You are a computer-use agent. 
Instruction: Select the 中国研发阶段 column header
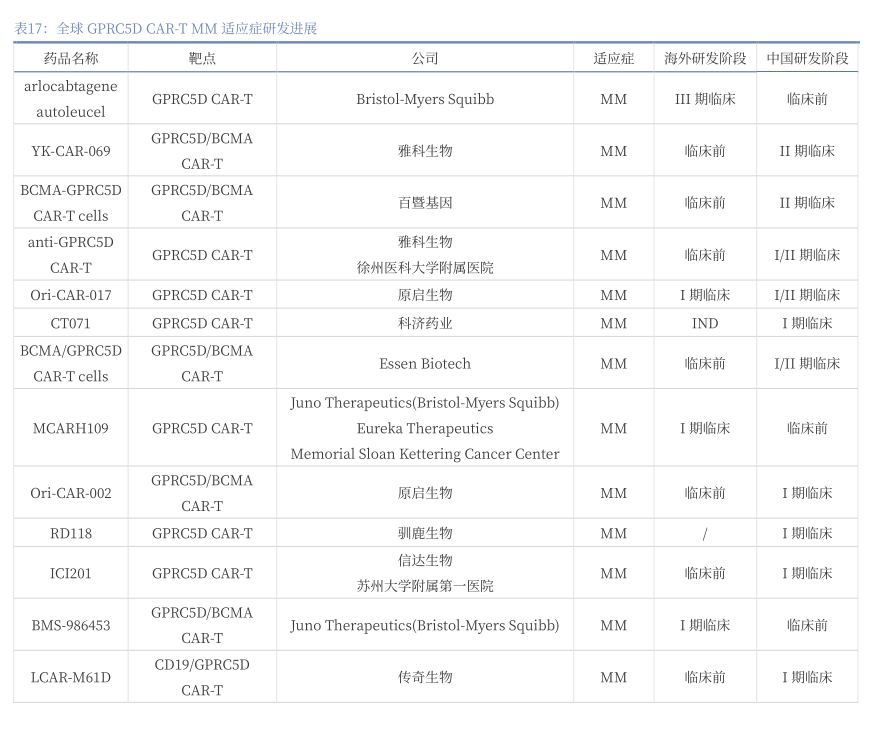(x=807, y=58)
